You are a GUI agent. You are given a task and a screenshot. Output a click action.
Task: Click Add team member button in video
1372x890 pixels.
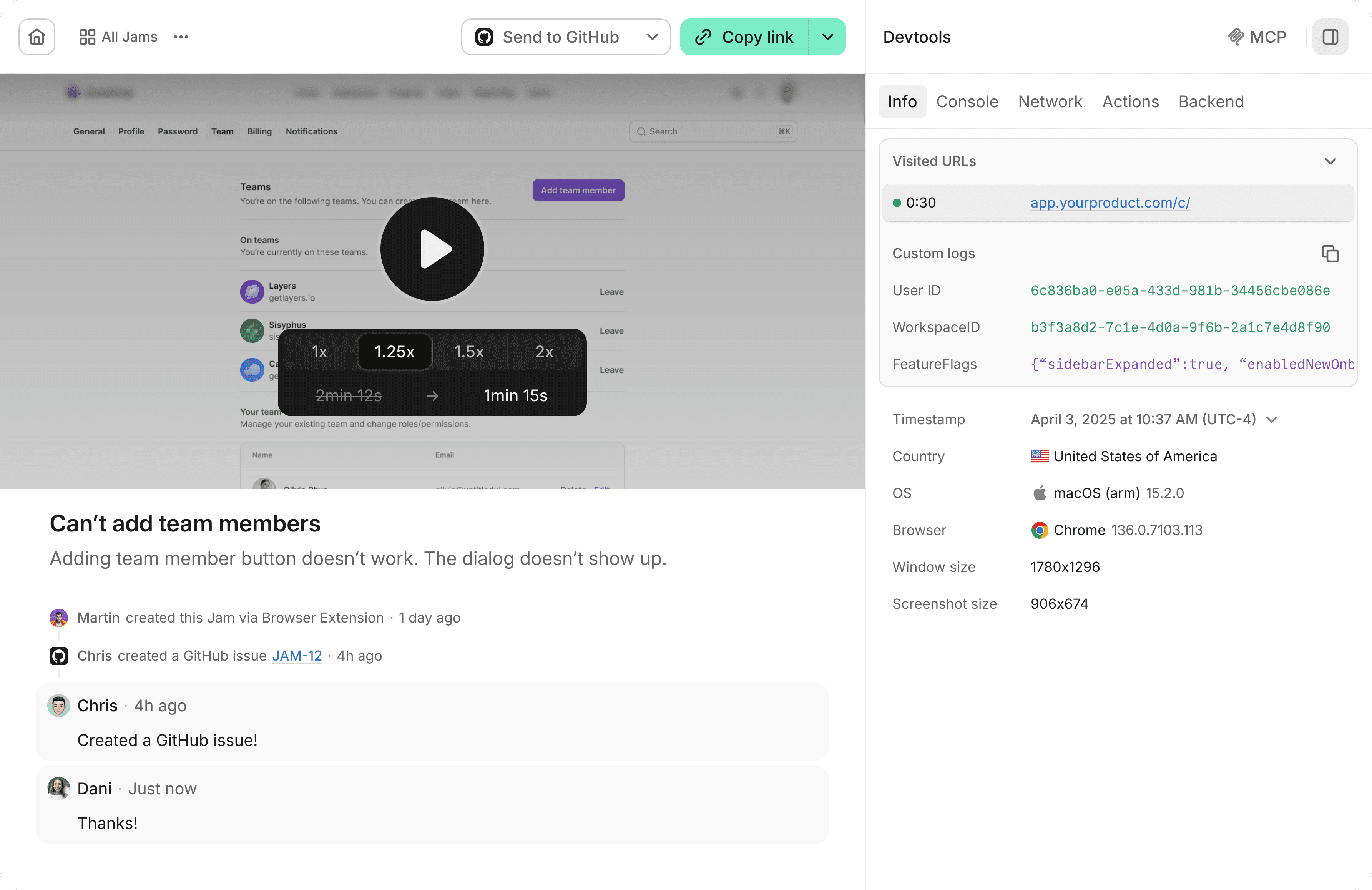(578, 190)
